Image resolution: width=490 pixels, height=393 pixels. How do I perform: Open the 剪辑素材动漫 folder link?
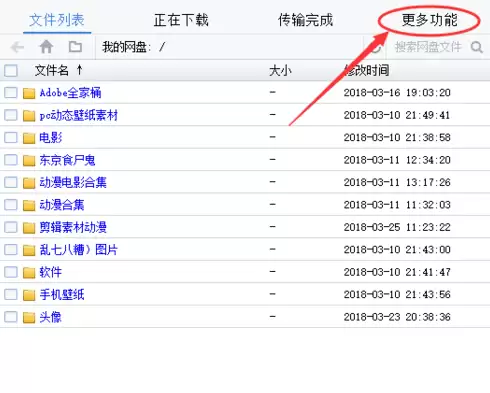73,227
